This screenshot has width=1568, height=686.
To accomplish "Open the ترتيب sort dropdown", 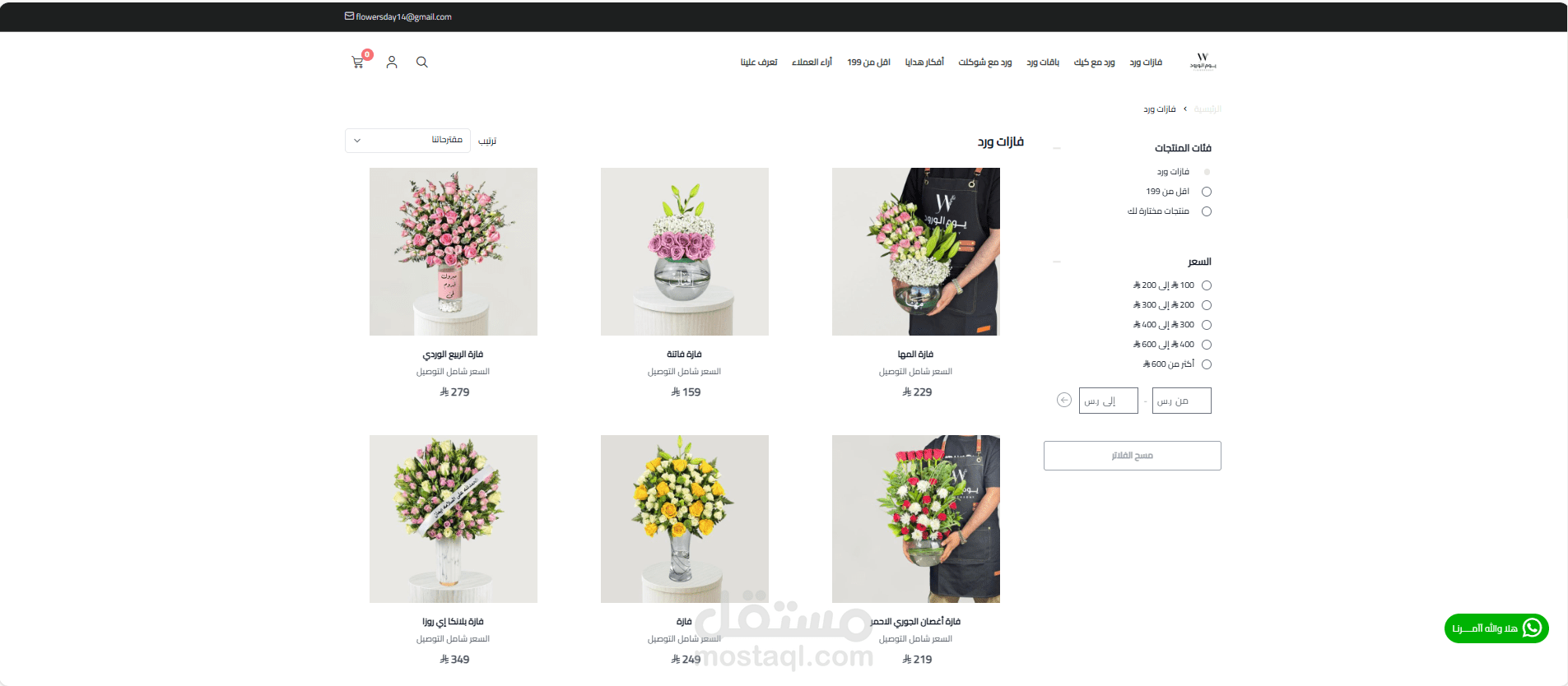I will click(x=407, y=141).
